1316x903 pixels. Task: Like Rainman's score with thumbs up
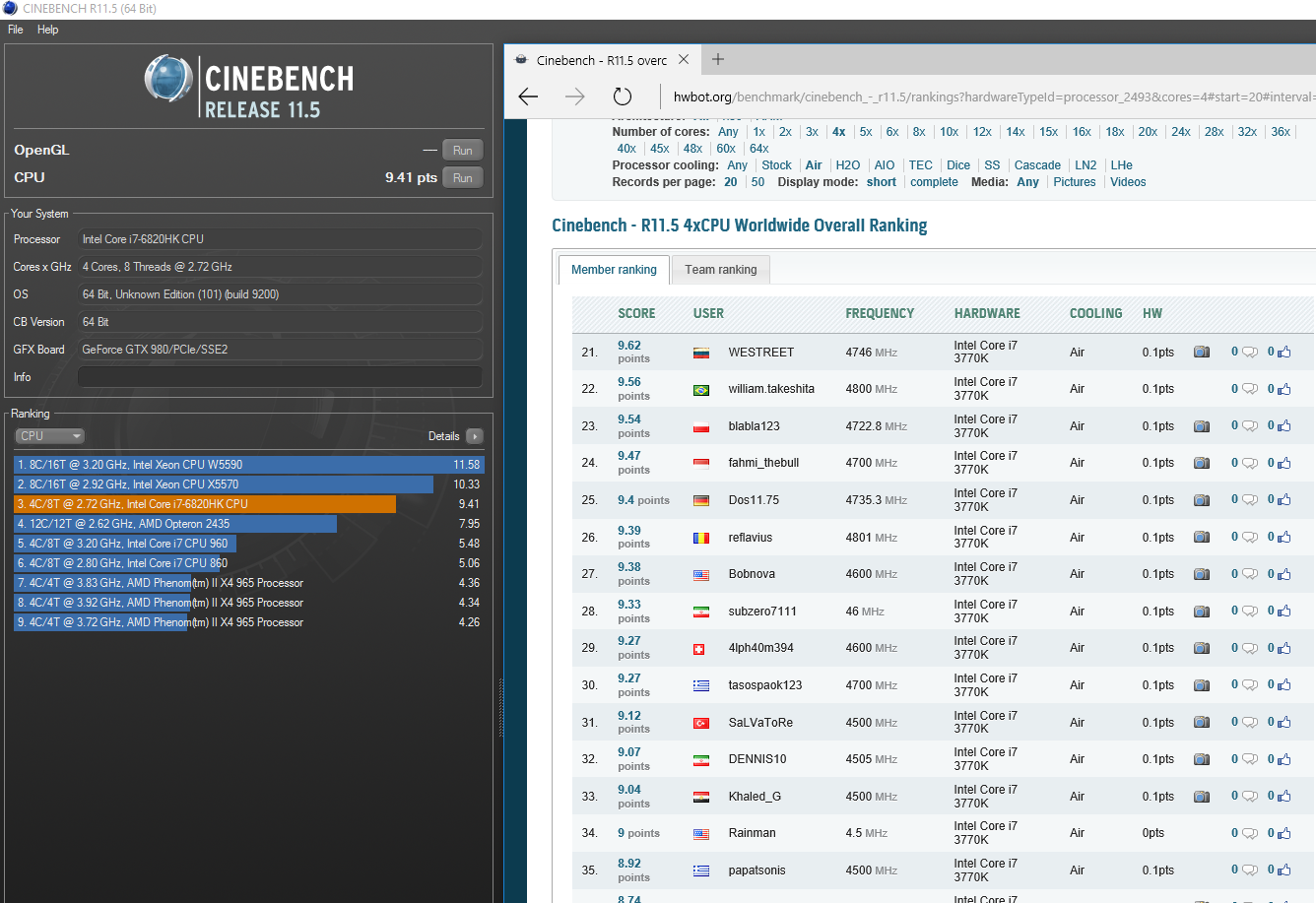pyautogui.click(x=1283, y=833)
